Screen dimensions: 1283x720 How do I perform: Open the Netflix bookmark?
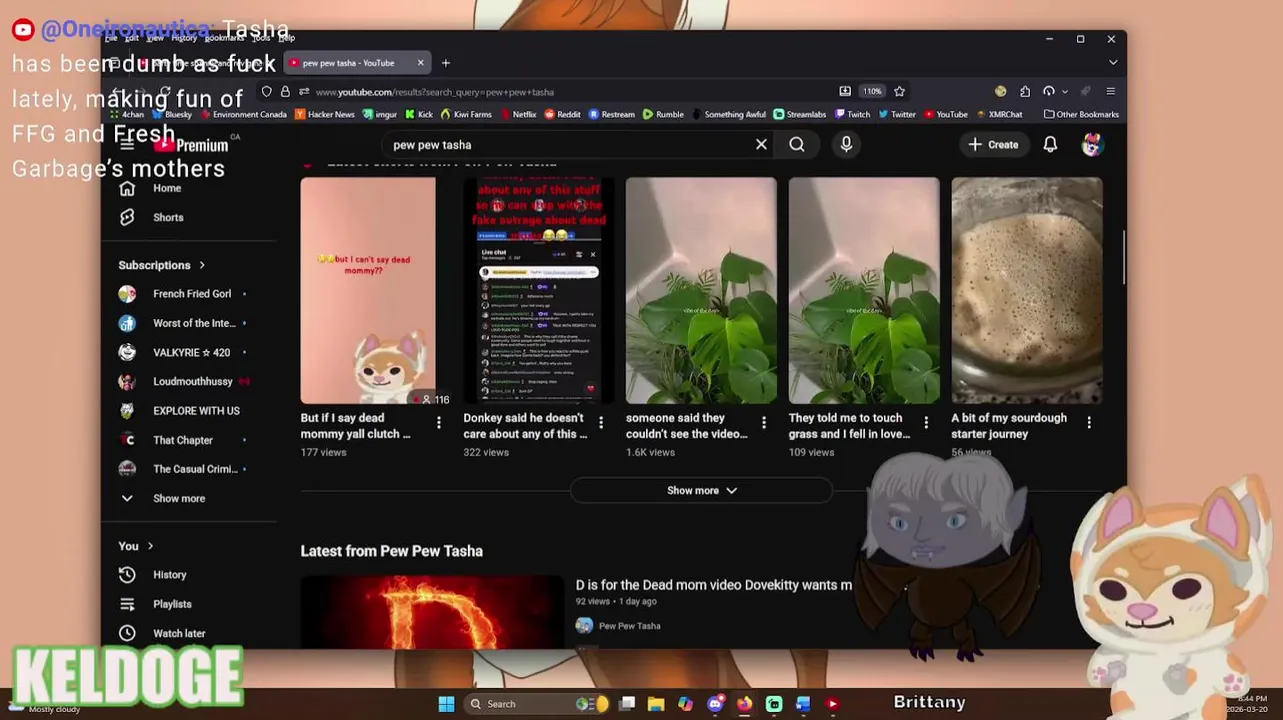coord(518,114)
